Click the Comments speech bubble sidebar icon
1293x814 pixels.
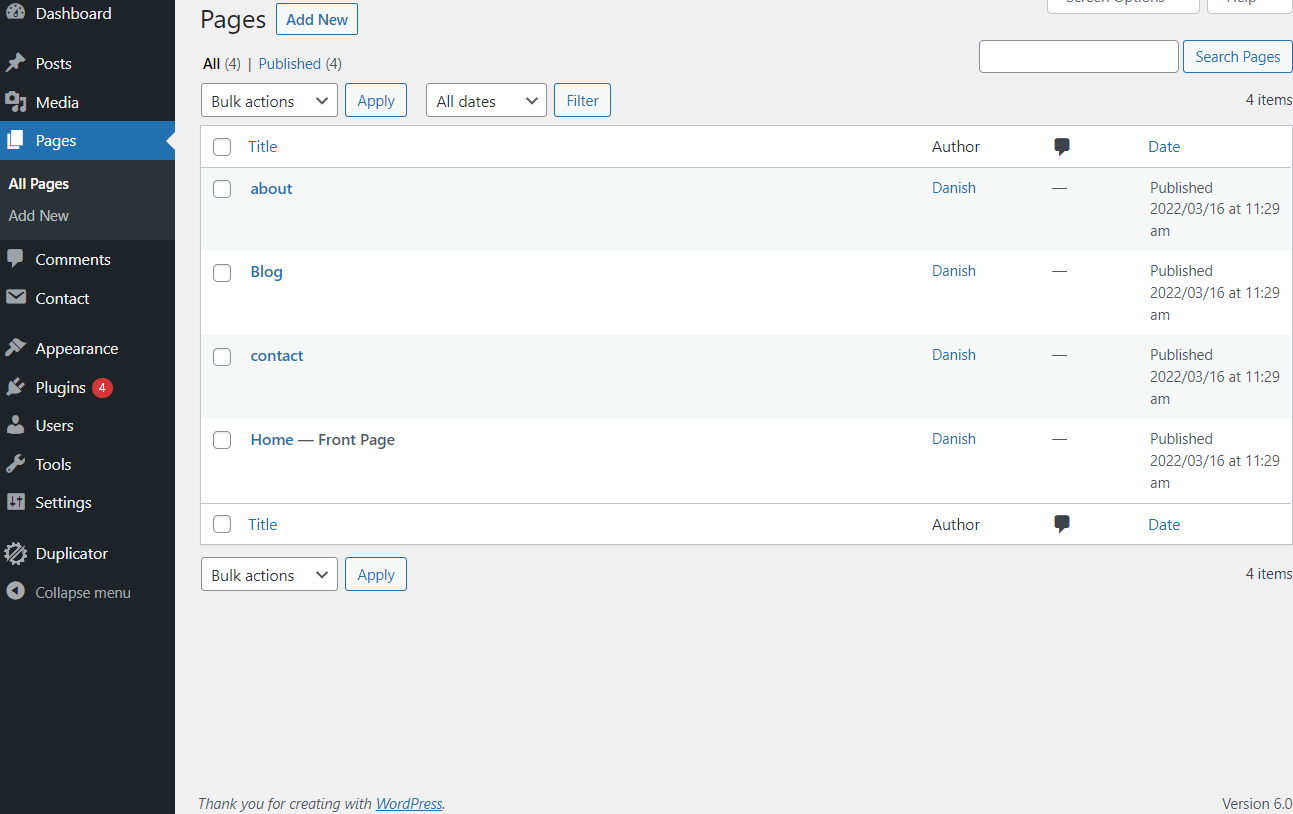(x=15, y=259)
